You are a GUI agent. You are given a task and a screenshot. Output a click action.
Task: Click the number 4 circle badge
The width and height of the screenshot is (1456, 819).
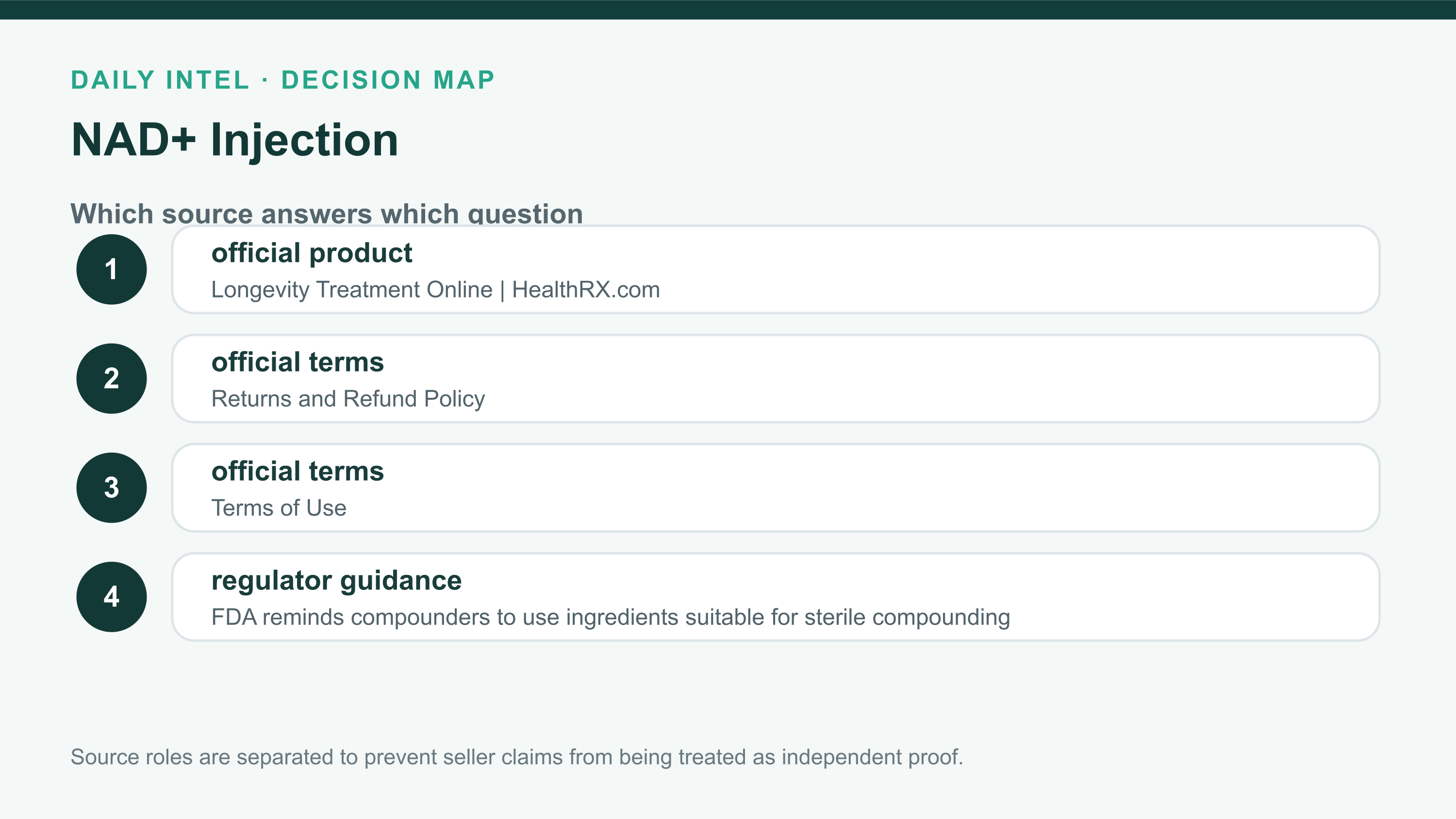coord(111,597)
